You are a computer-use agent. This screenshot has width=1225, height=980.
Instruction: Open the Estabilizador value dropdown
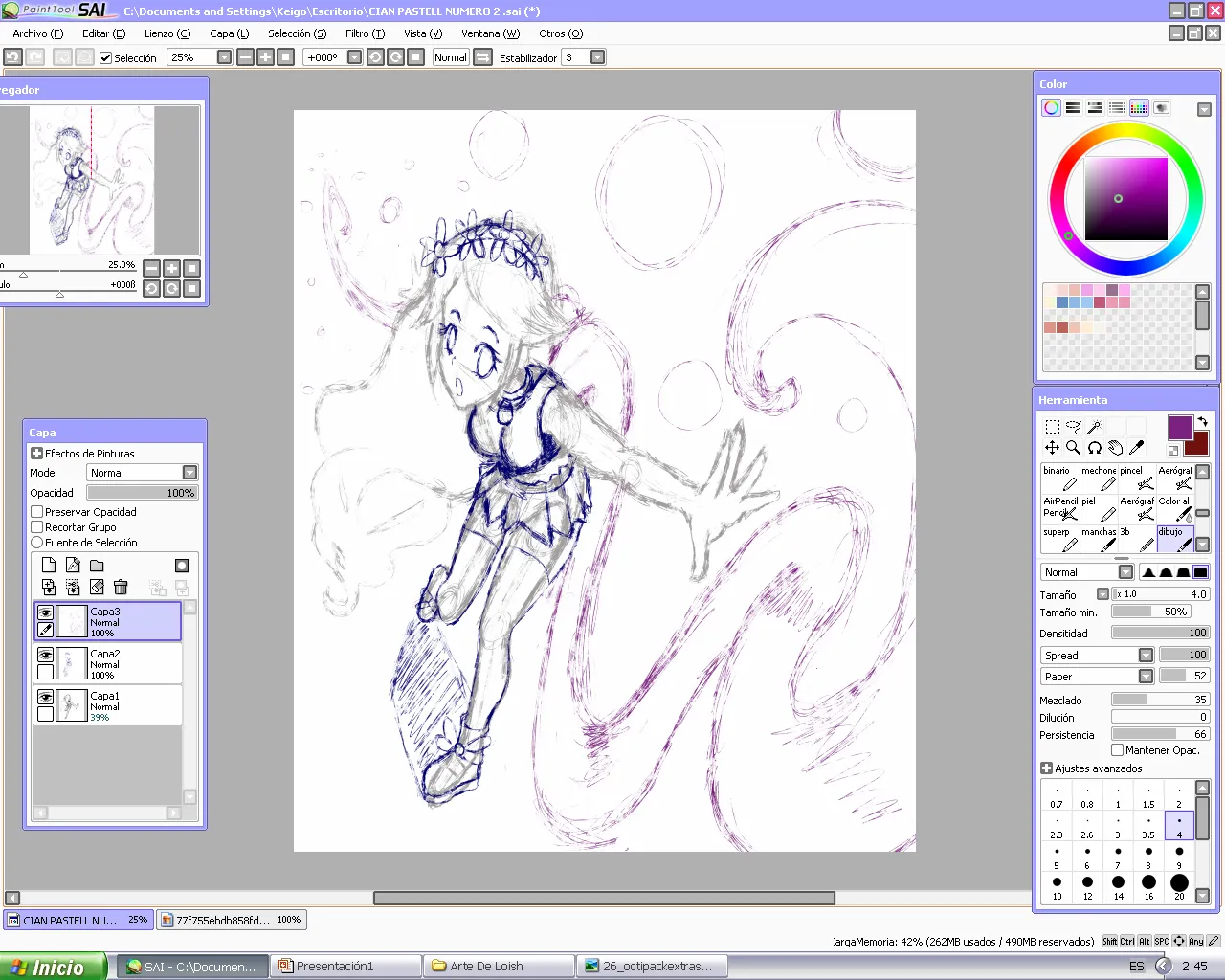click(598, 57)
